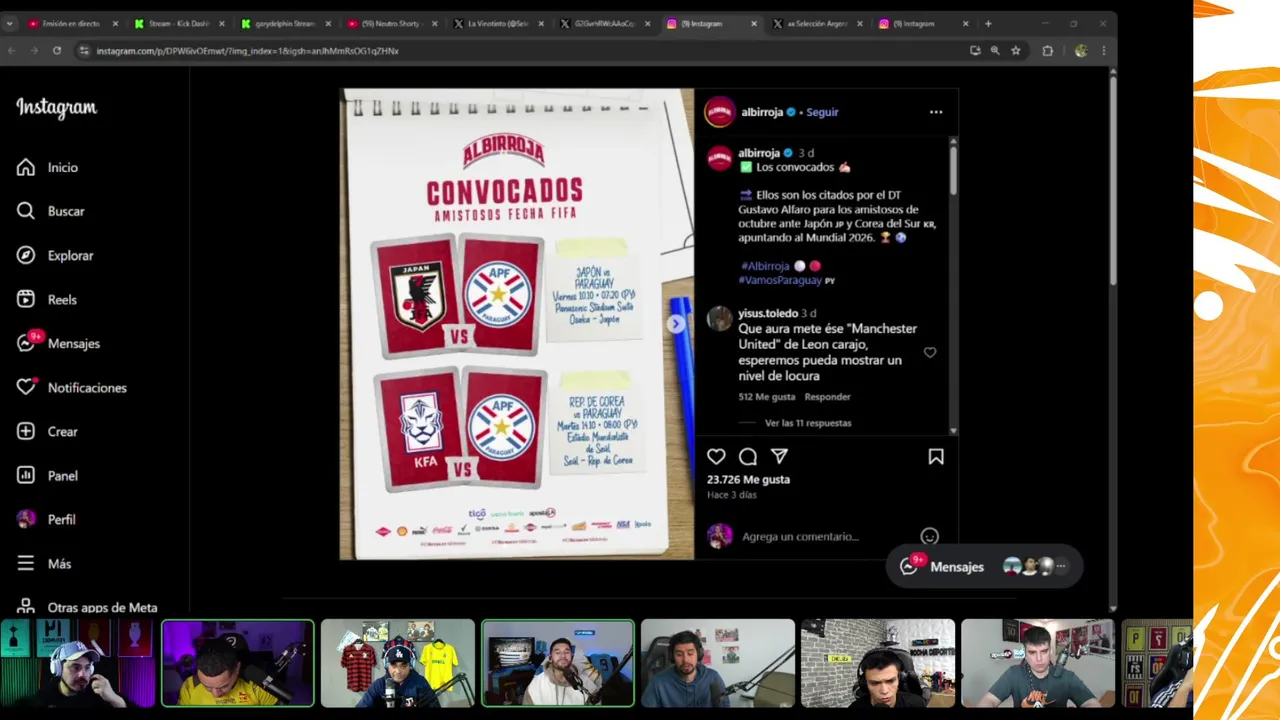Reload the Instagram page
The width and height of the screenshot is (1280, 720).
pyautogui.click(x=57, y=50)
